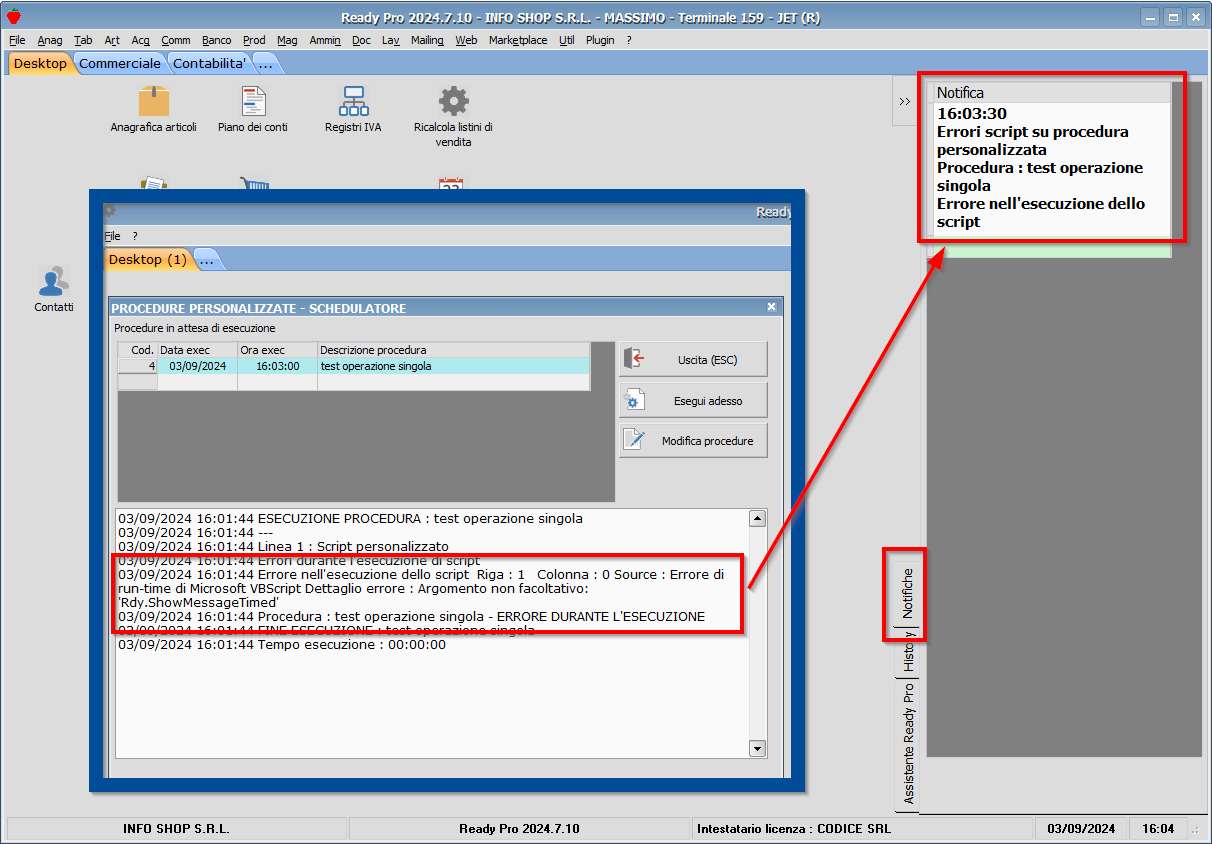Click the Modifica procedure button

tap(693, 441)
